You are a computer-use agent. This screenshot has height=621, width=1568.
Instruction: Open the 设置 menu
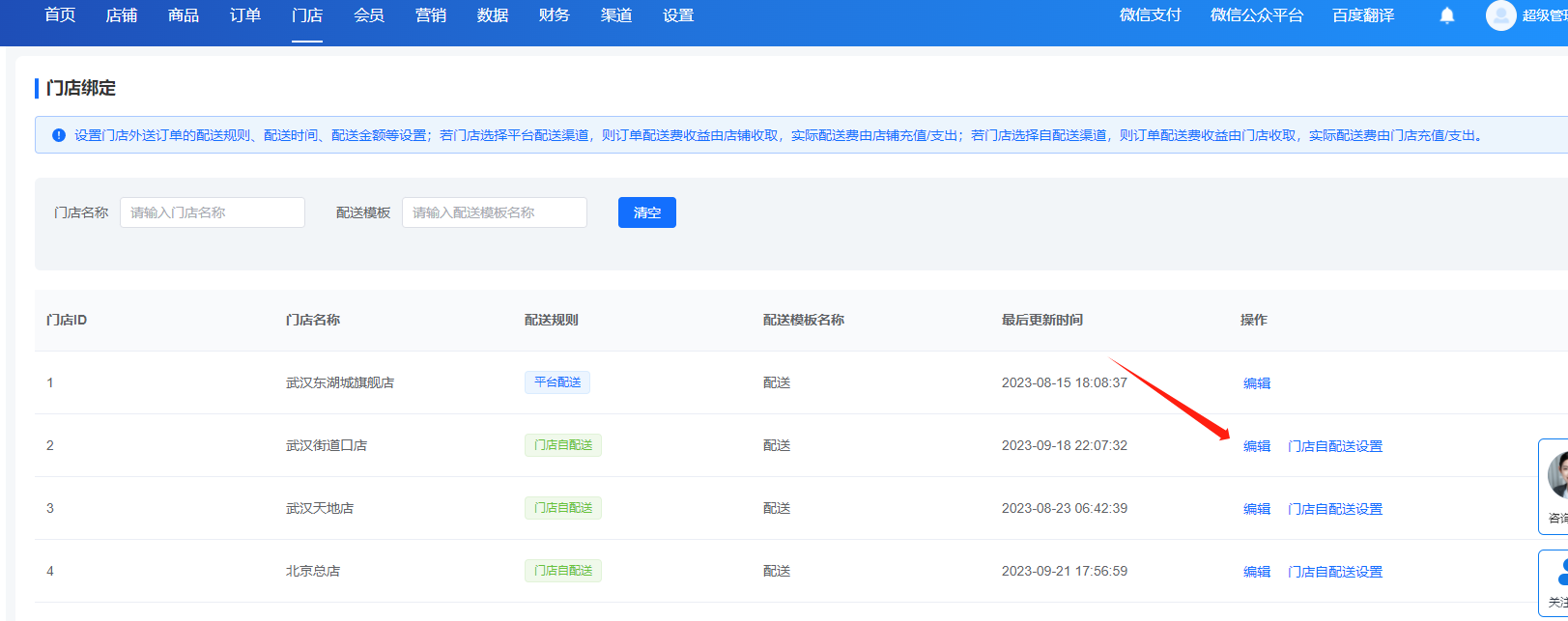[678, 15]
